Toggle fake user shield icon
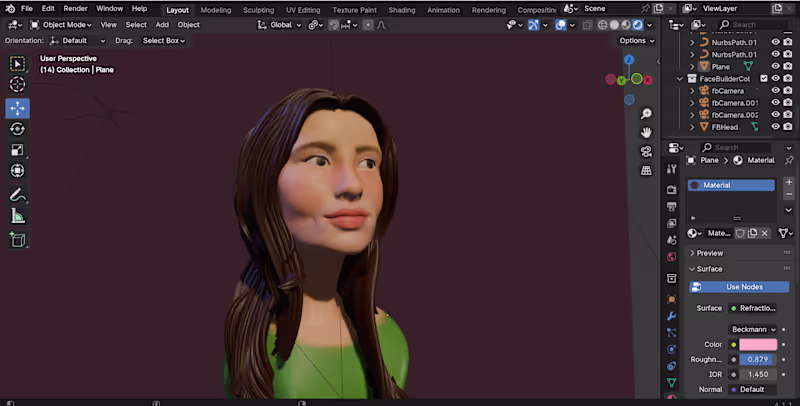 (740, 233)
